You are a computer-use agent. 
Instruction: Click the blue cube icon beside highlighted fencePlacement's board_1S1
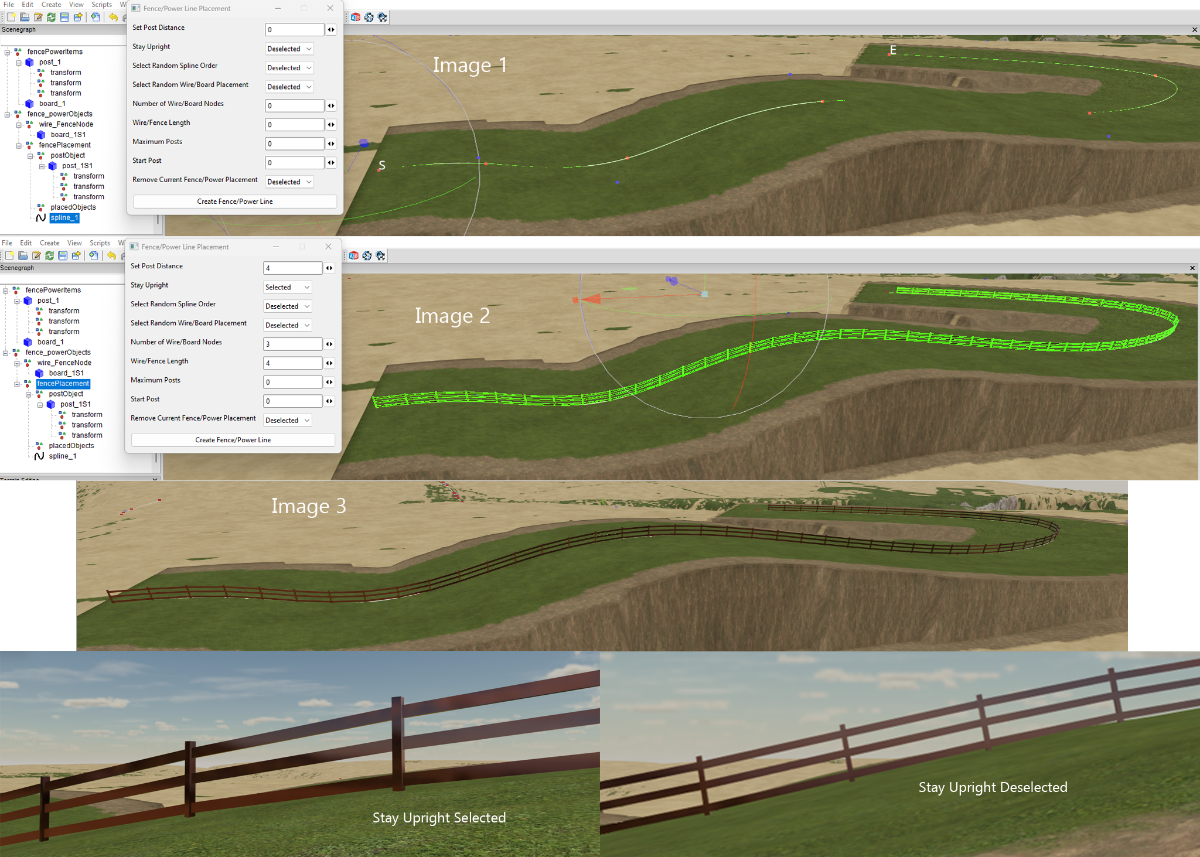click(x=41, y=373)
